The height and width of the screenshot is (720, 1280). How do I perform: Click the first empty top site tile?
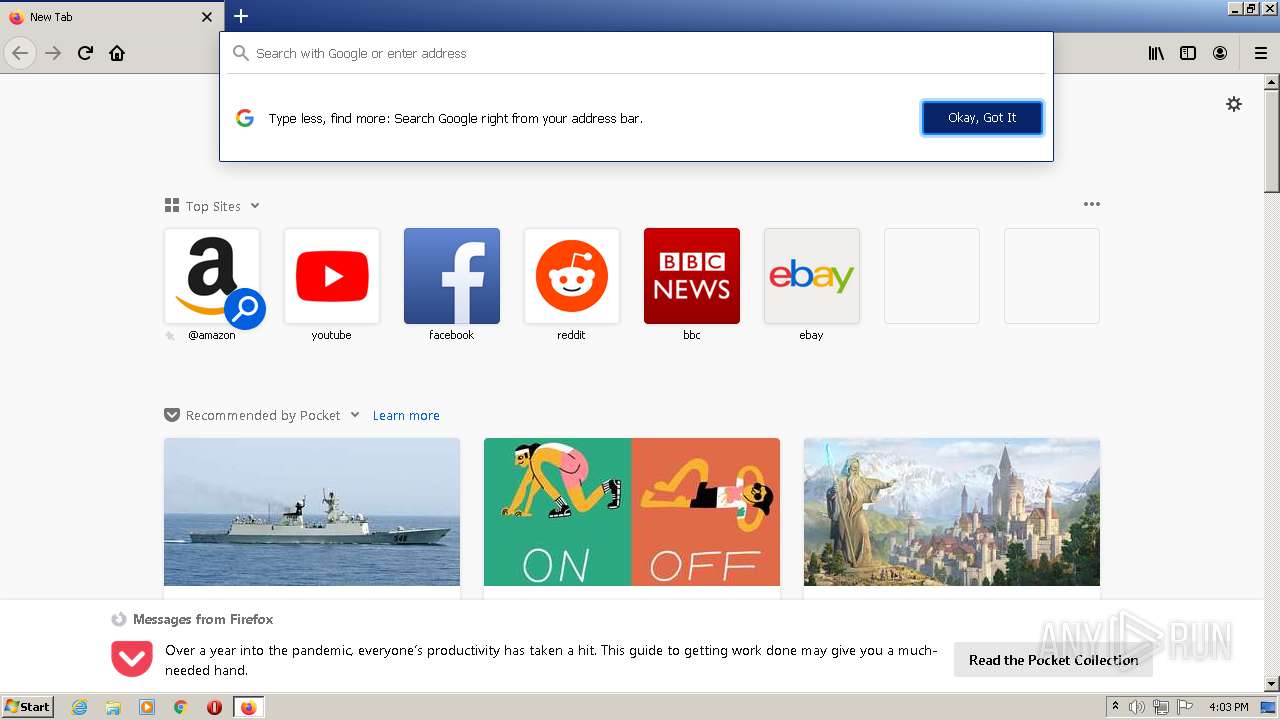(x=932, y=276)
